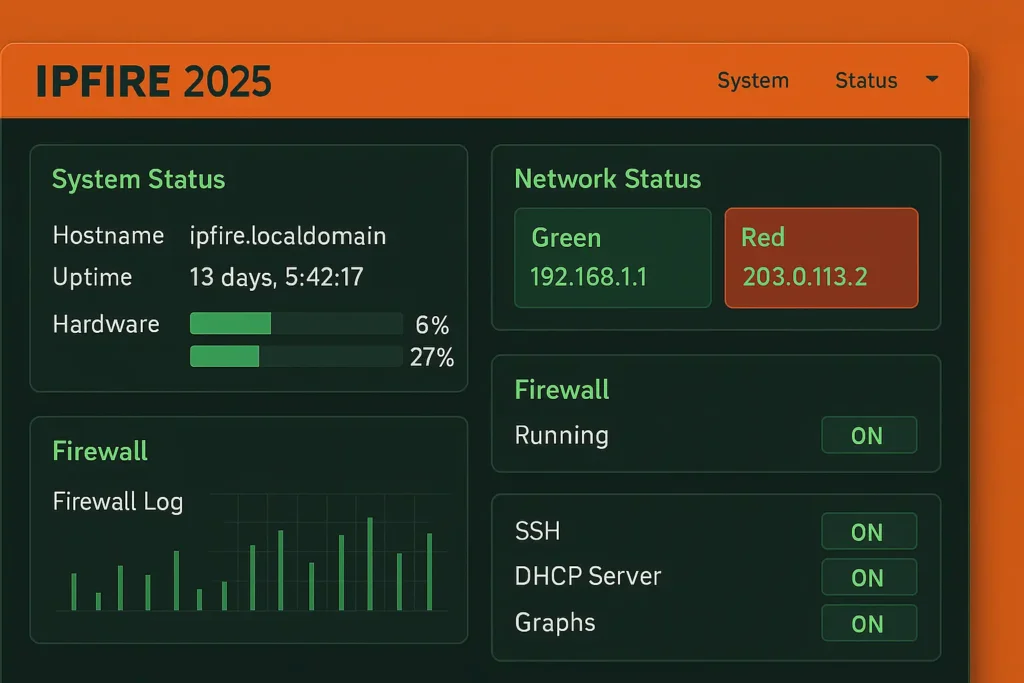The image size is (1024, 683).
Task: Disable SSH using its ON toggle
Action: [869, 531]
